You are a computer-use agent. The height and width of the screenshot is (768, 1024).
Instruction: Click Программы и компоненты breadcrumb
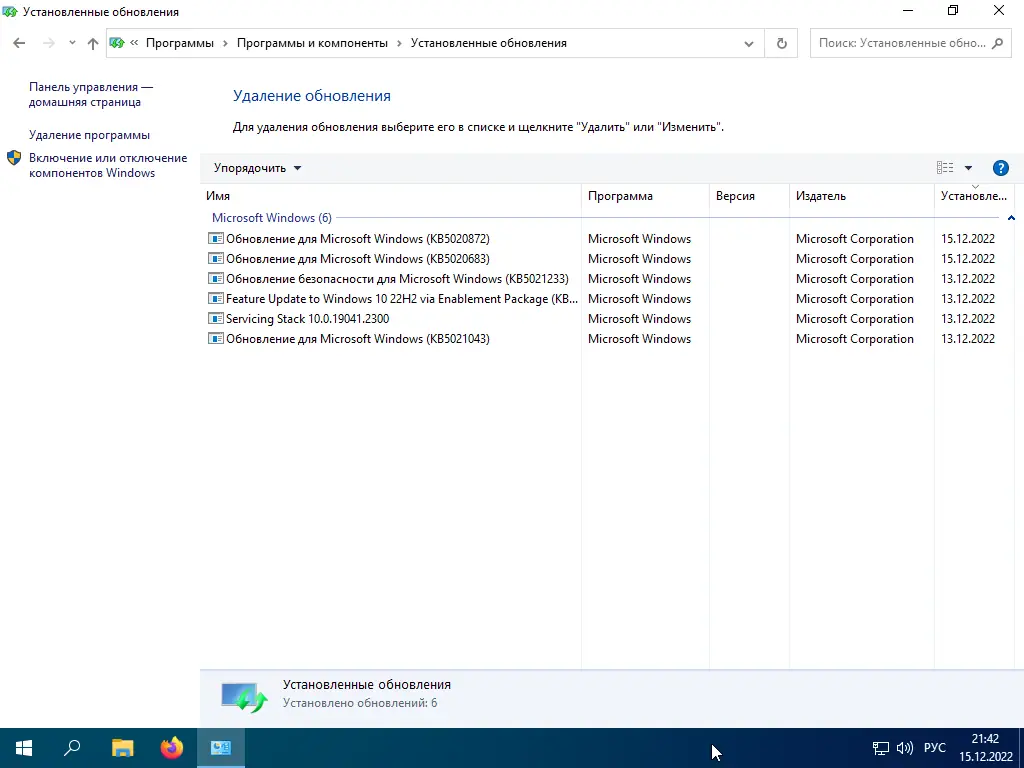(312, 43)
